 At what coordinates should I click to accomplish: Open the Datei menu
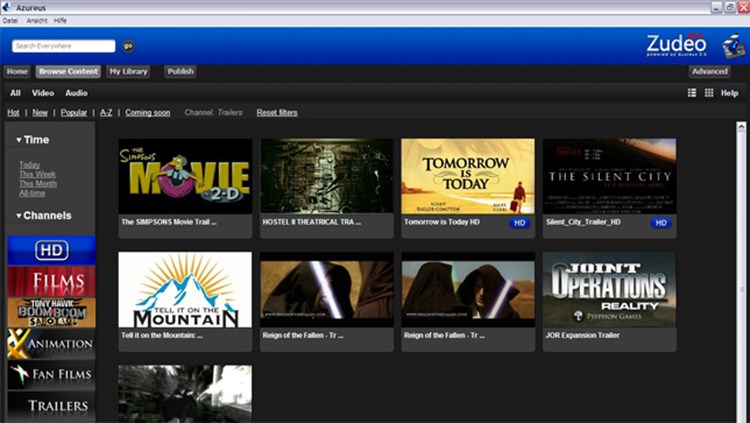(x=10, y=21)
